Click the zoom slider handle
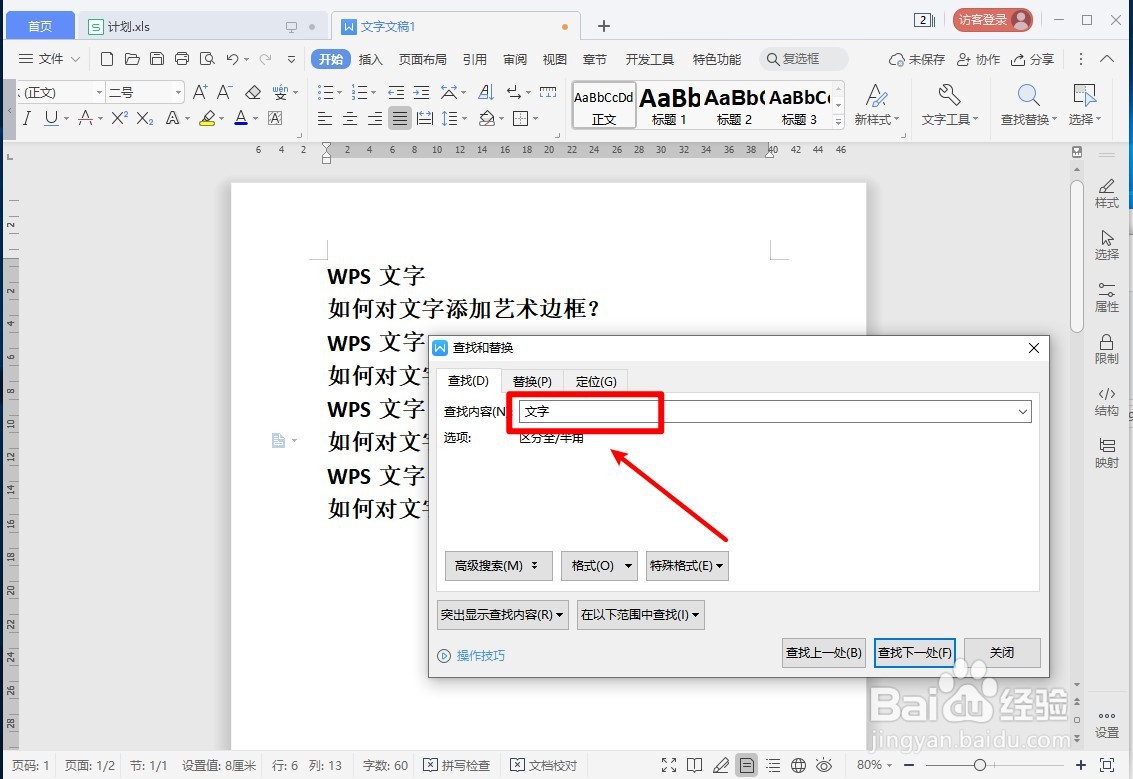The image size is (1133, 779). point(980,765)
